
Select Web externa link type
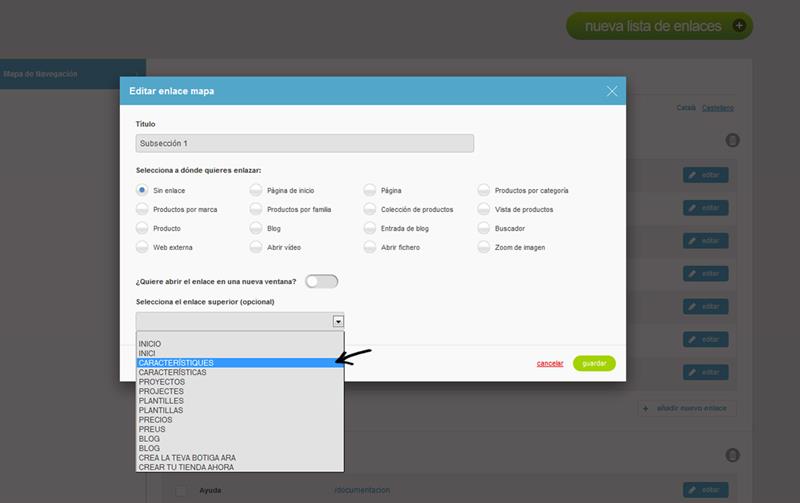(142, 247)
